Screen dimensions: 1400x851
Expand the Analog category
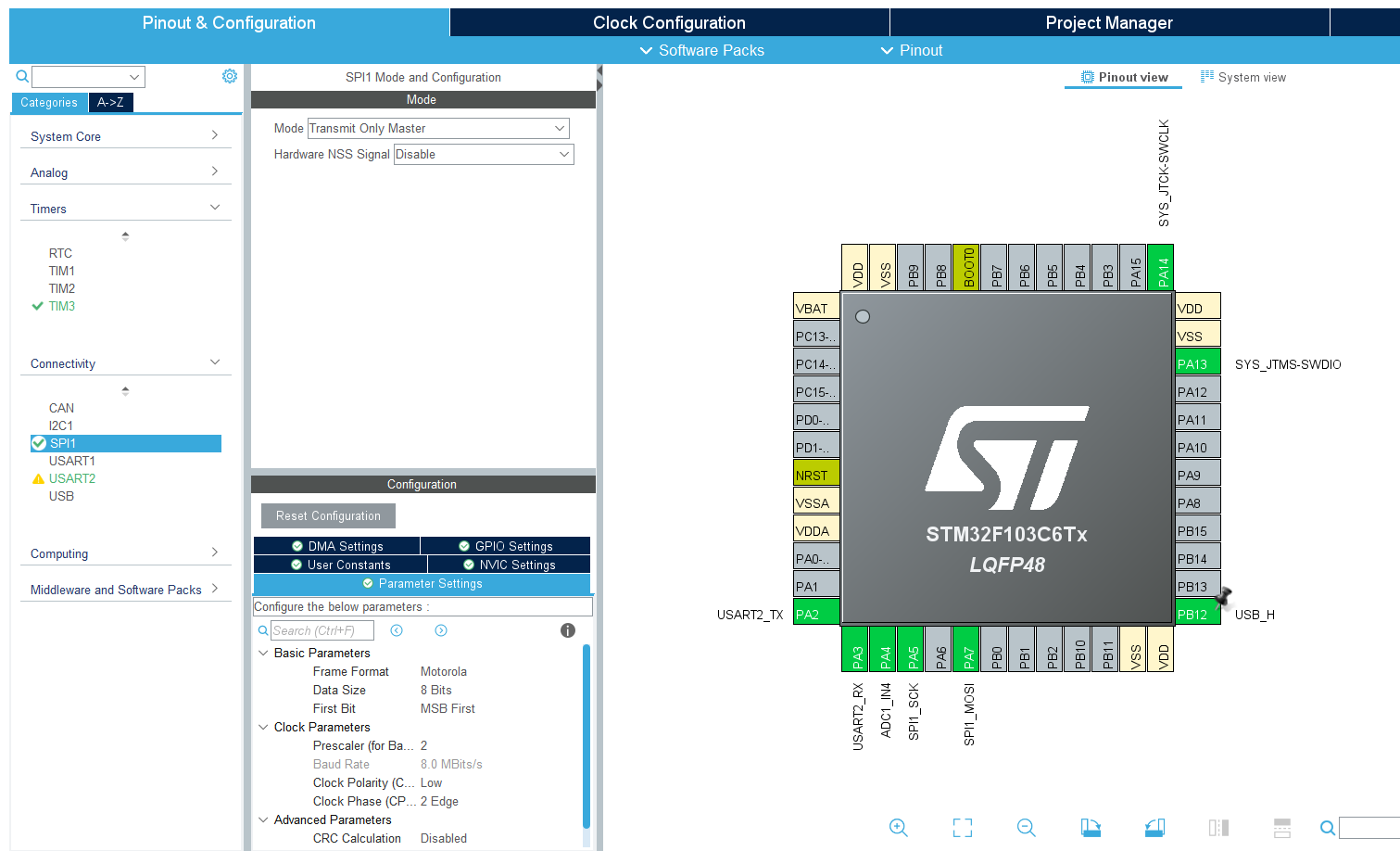125,172
